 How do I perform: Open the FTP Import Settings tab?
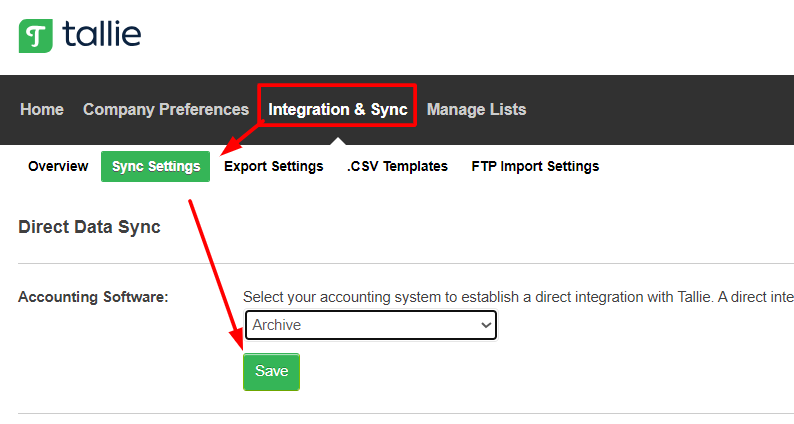click(535, 166)
